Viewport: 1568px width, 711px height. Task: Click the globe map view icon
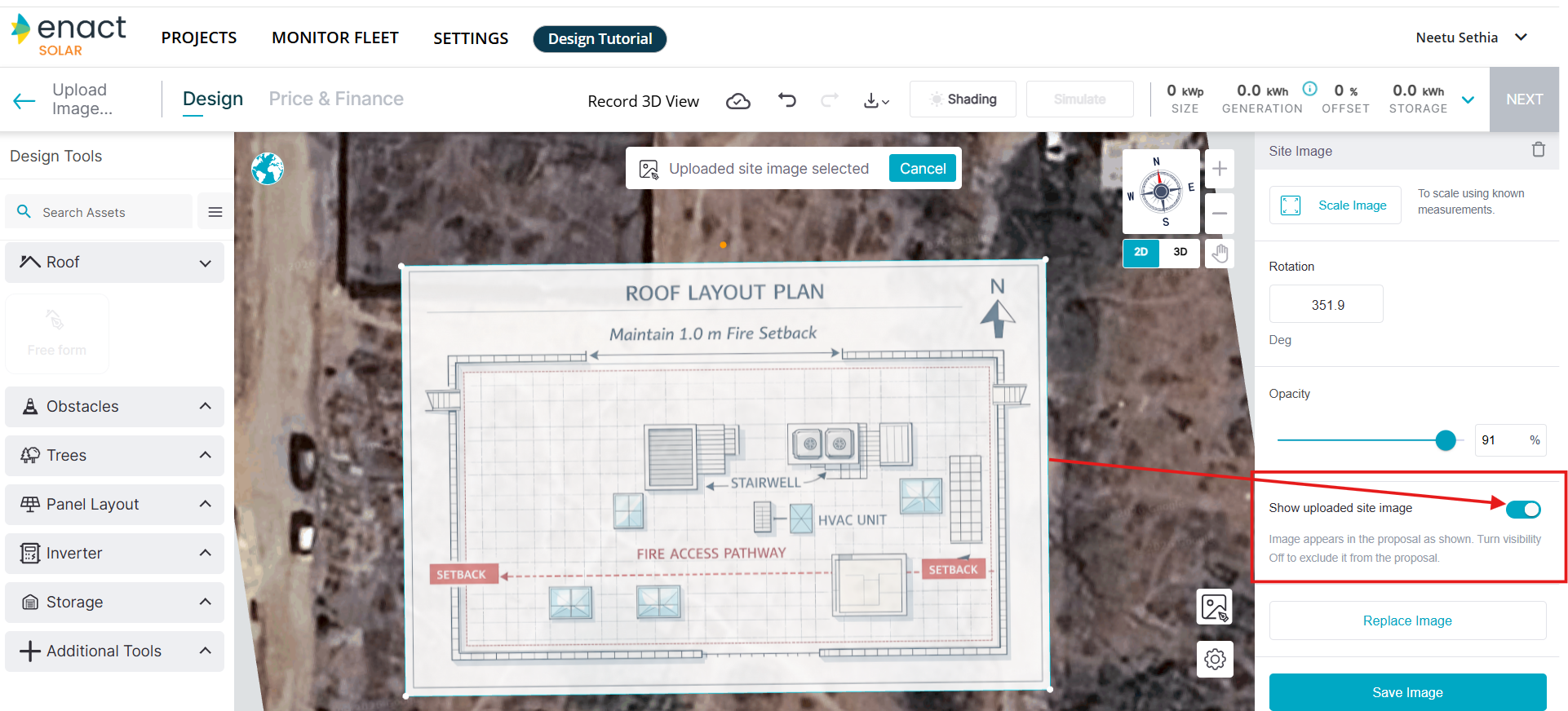coord(268,169)
